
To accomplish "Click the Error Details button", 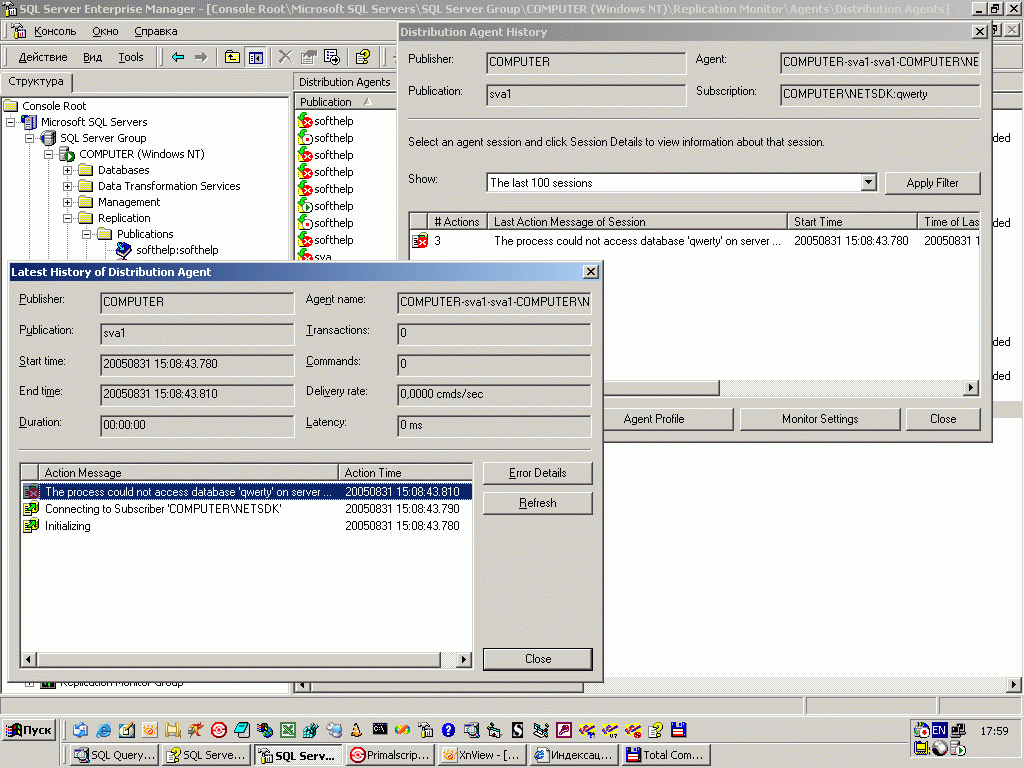I will click(x=537, y=473).
